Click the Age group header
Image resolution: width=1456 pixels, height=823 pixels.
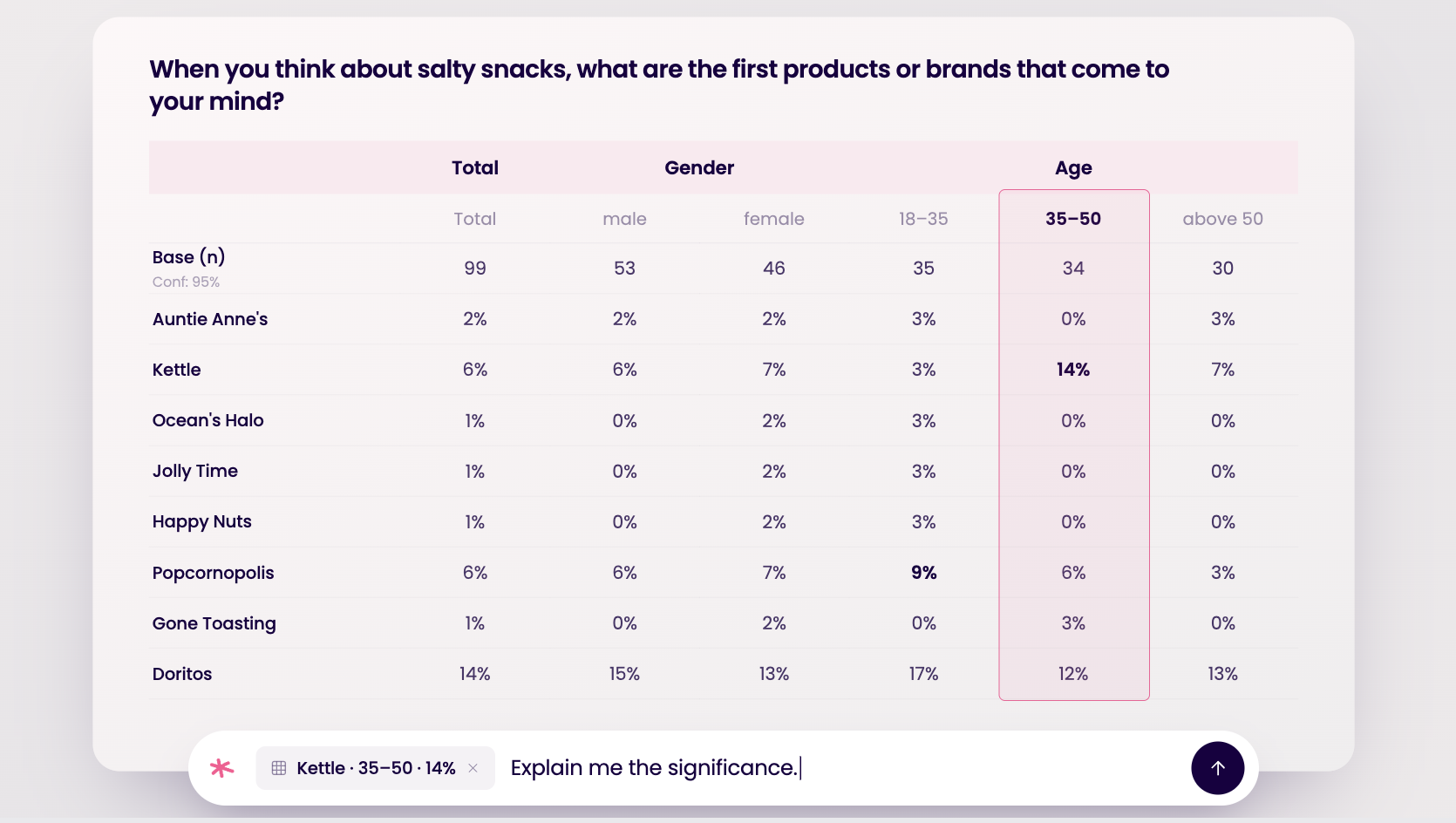click(x=1073, y=168)
